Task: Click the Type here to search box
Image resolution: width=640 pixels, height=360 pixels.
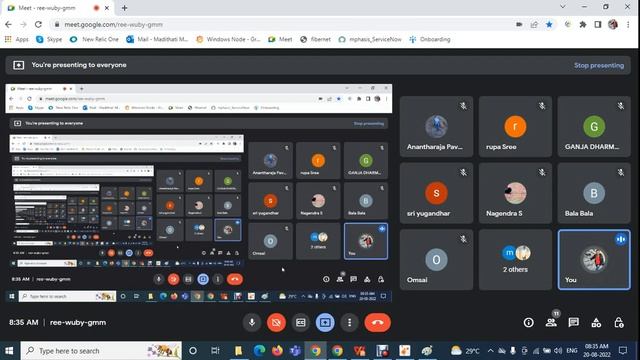Action: click(101, 351)
